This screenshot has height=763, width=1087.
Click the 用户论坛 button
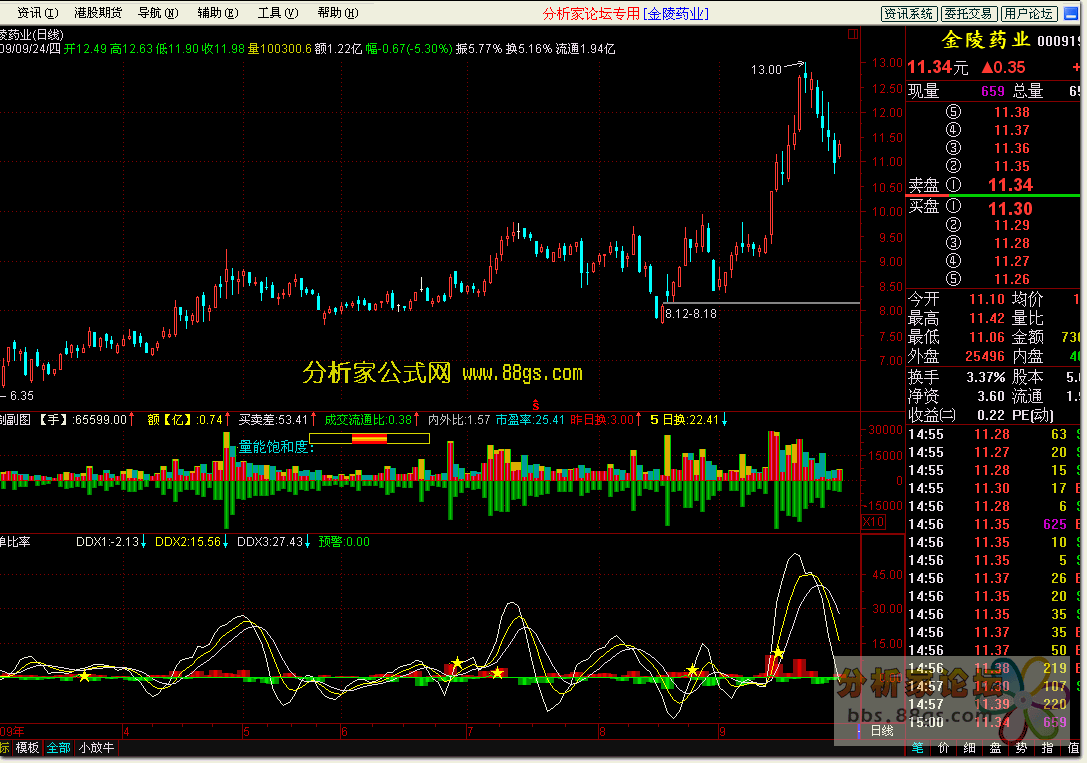(x=1029, y=13)
